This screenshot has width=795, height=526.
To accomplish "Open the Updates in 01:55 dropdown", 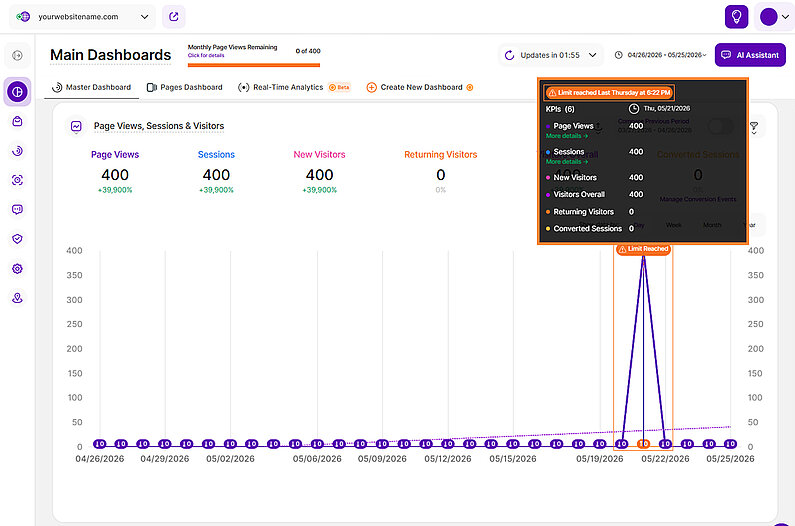I will 551,55.
